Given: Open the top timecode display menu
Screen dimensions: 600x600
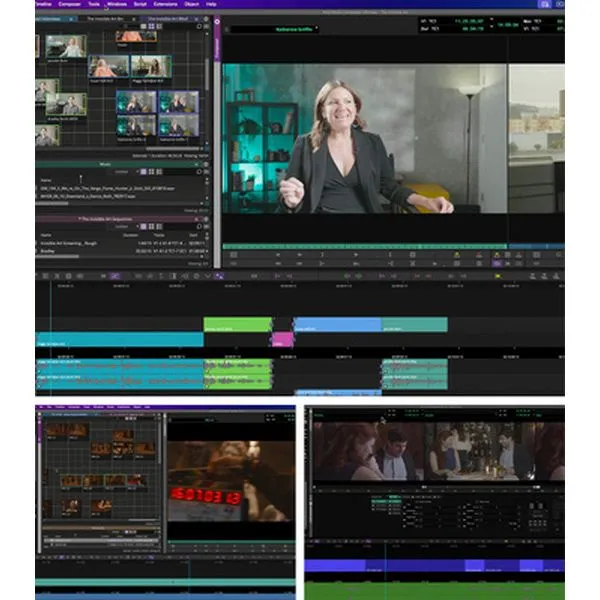Looking at the screenshot, I should (491, 19).
